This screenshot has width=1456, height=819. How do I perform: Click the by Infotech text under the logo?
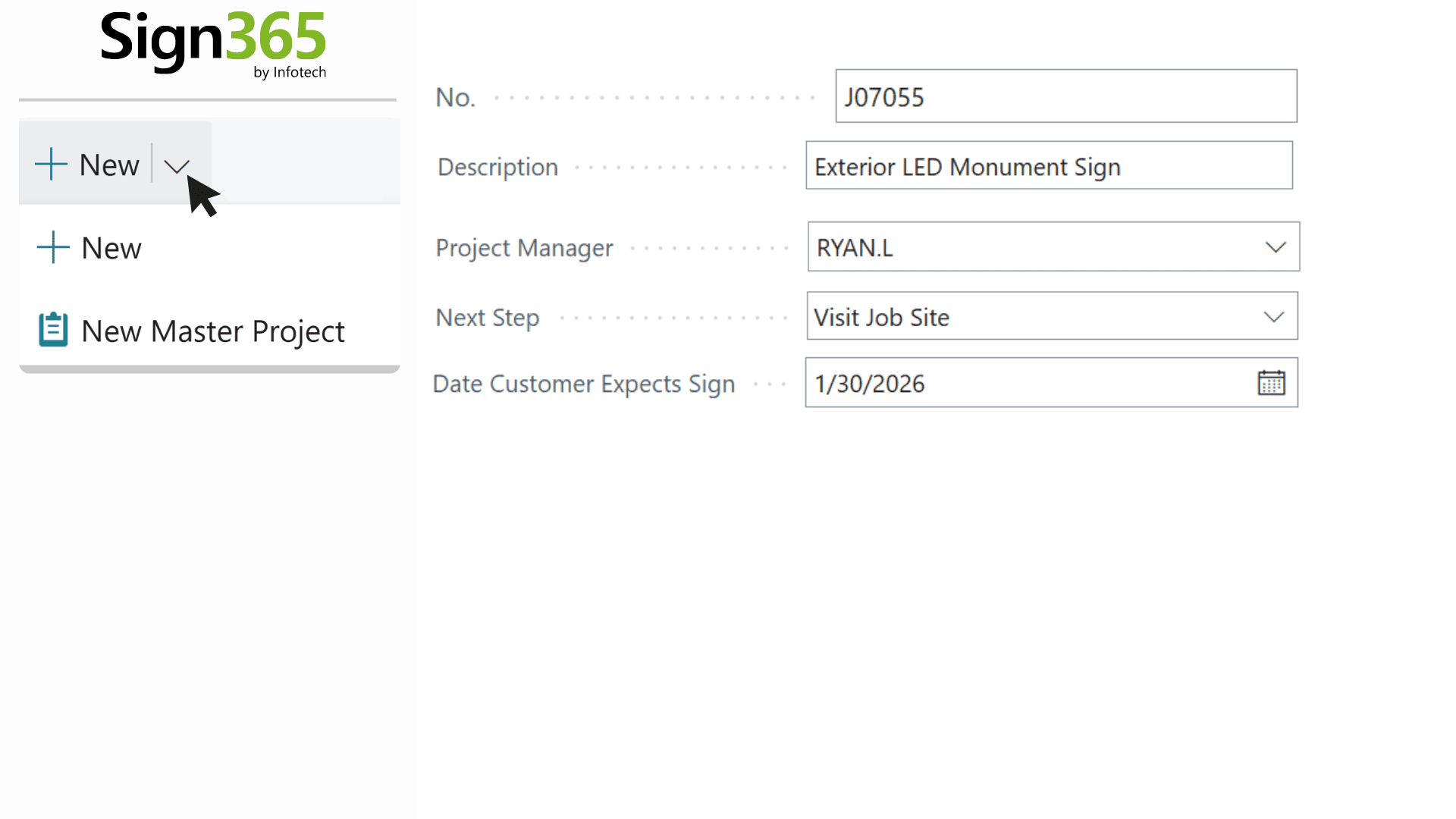[290, 72]
